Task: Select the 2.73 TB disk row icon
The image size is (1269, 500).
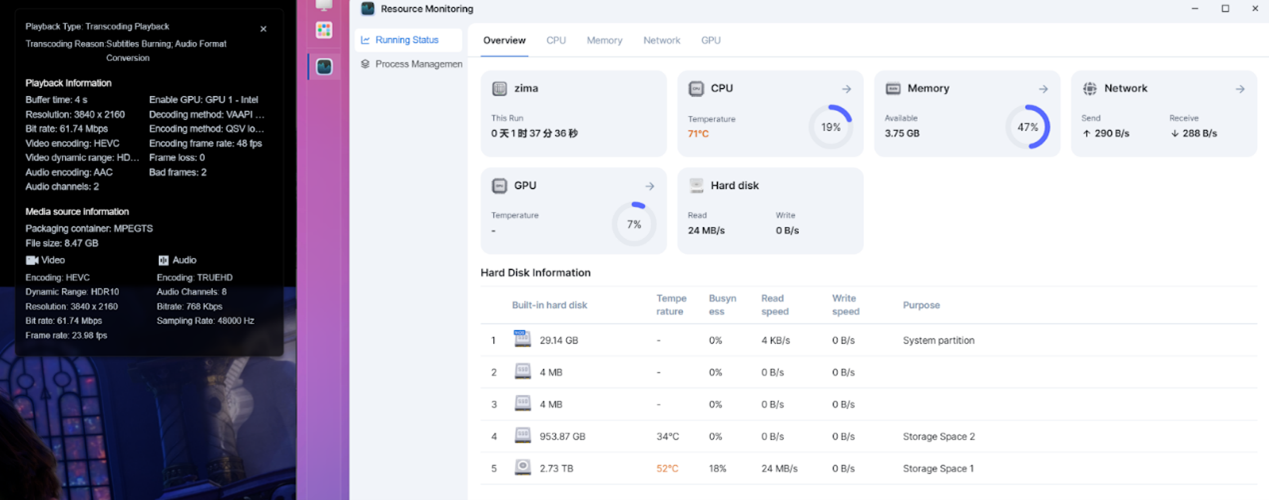Action: 522,468
